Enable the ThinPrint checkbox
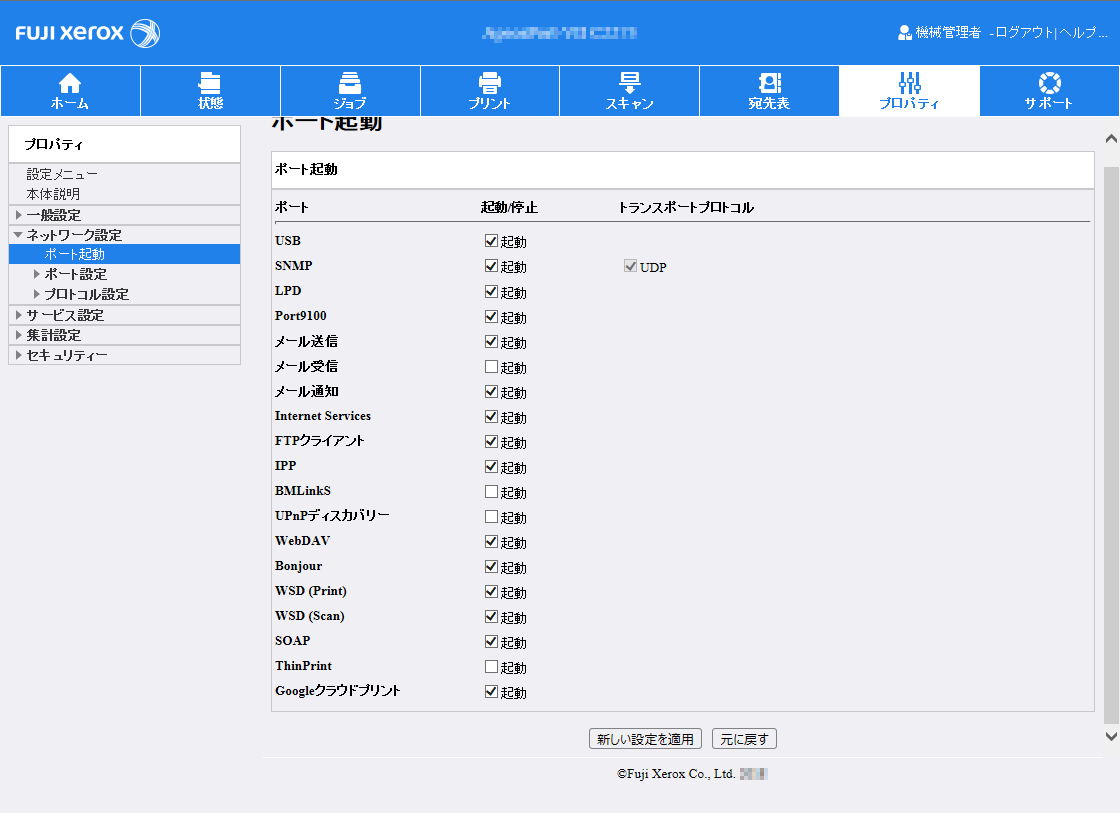Image resolution: width=1120 pixels, height=813 pixels. pos(491,667)
